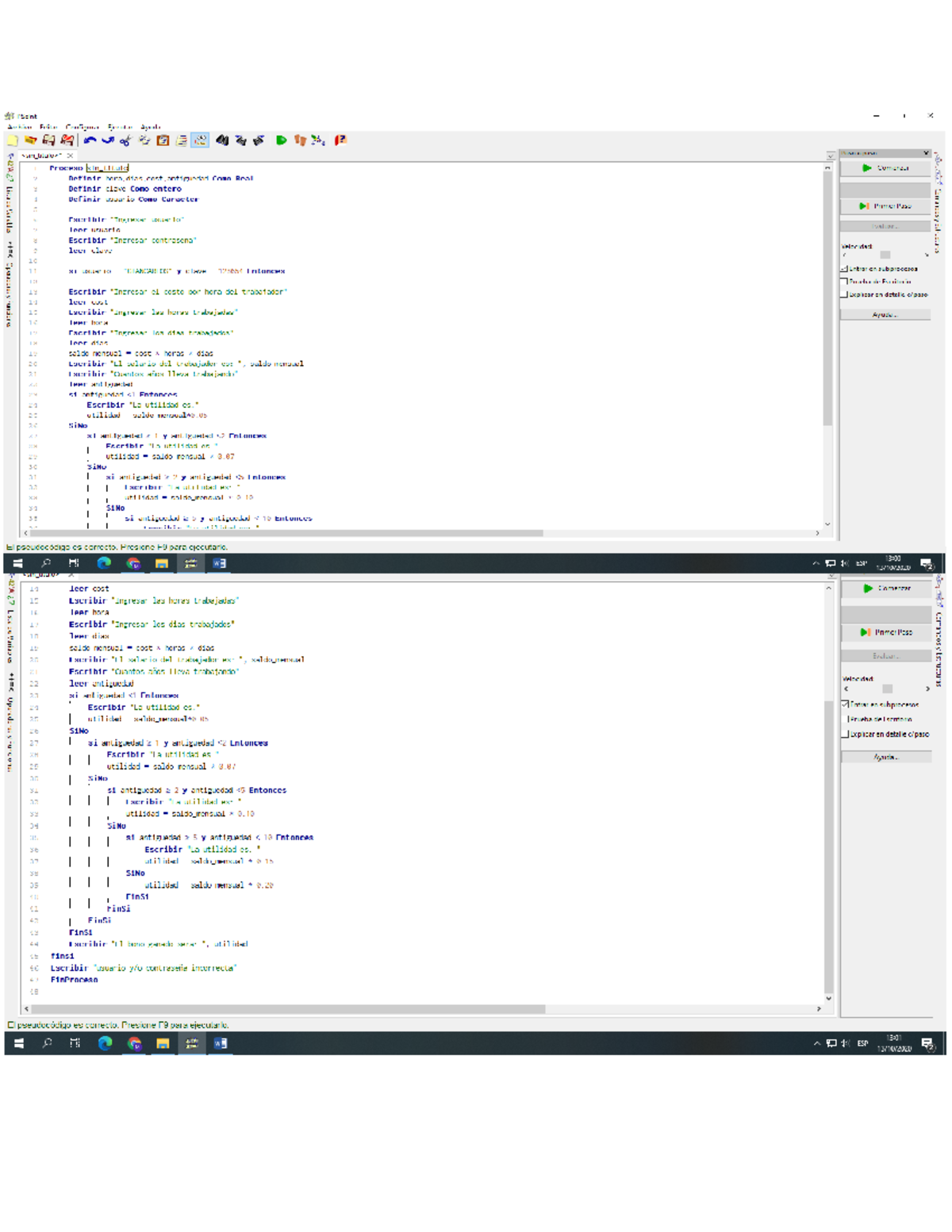Click the Open file folder icon
The image size is (952, 1232).
30,140
